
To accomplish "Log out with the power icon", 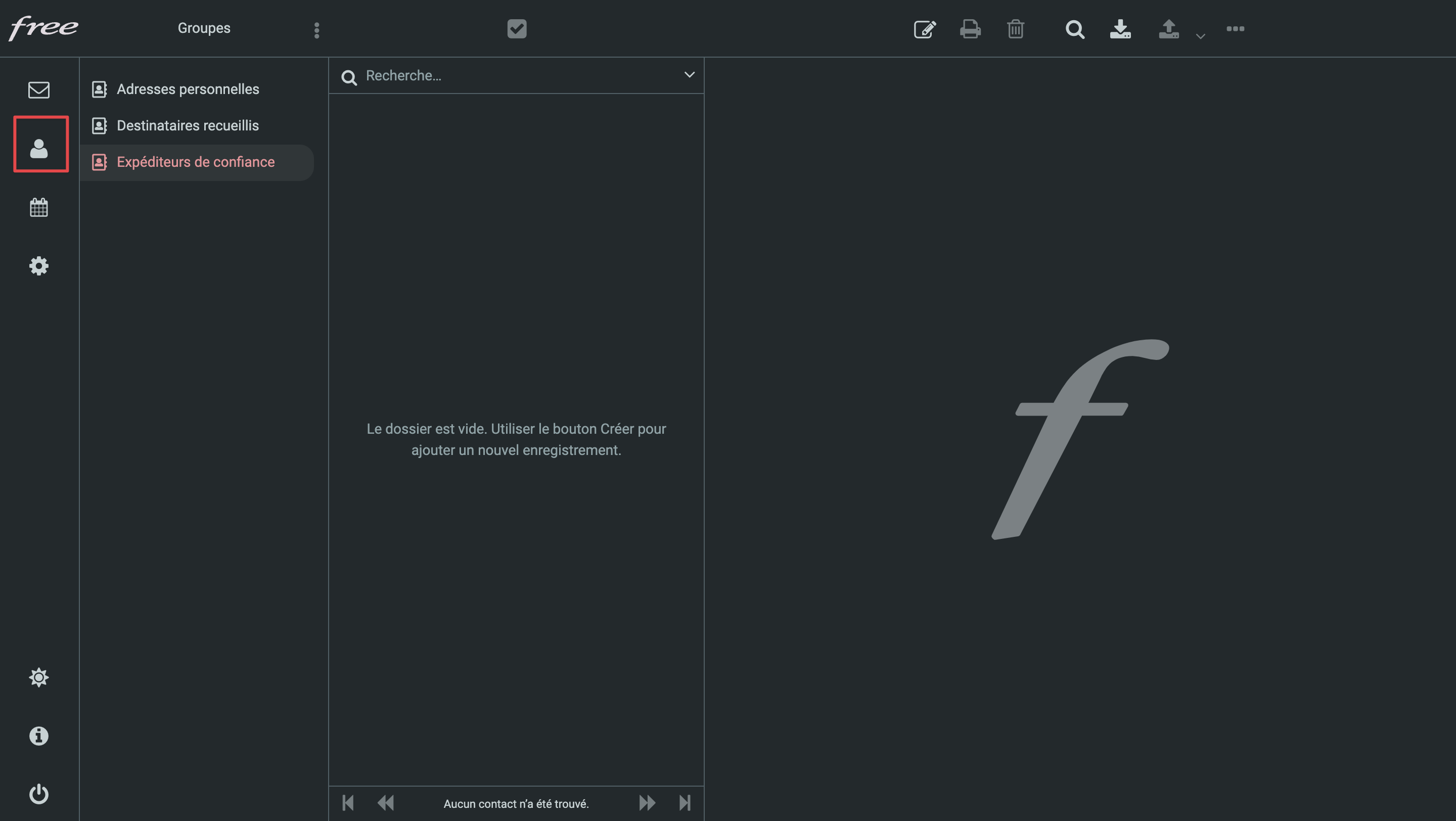I will coord(39,794).
